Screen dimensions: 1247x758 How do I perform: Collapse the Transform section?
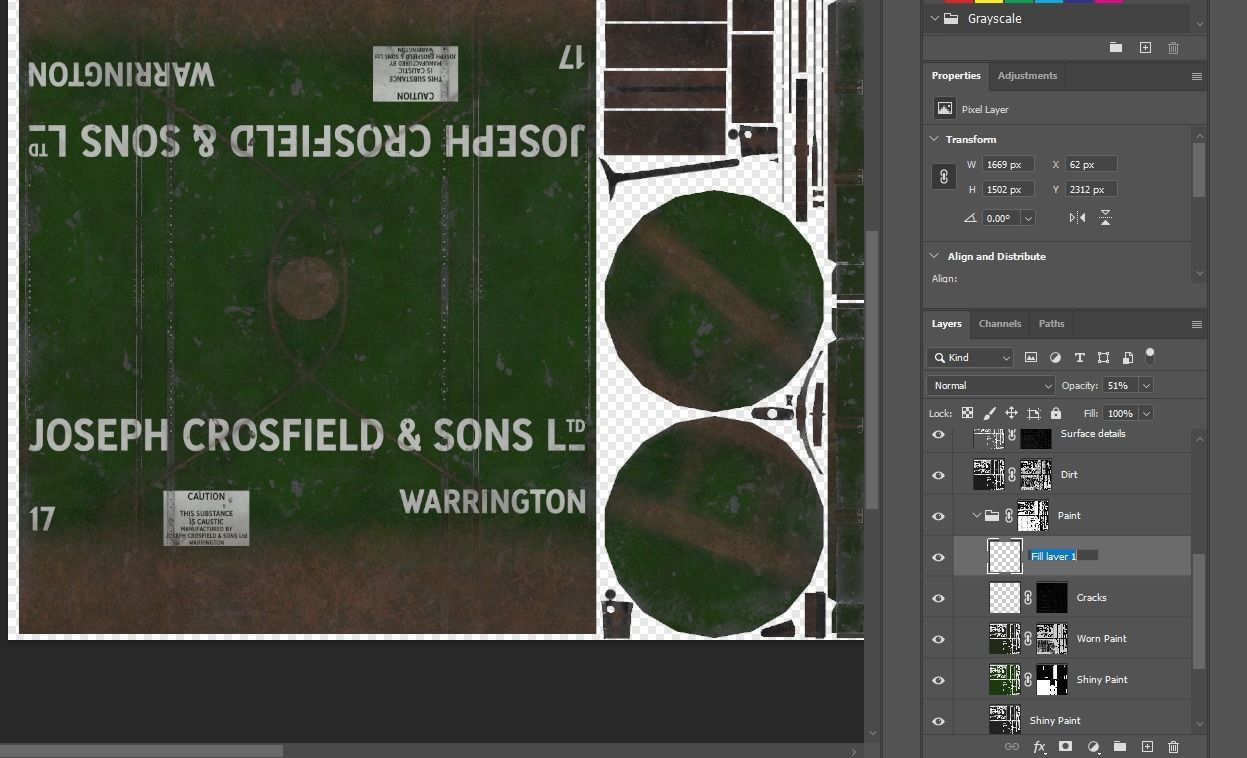[x=935, y=139]
